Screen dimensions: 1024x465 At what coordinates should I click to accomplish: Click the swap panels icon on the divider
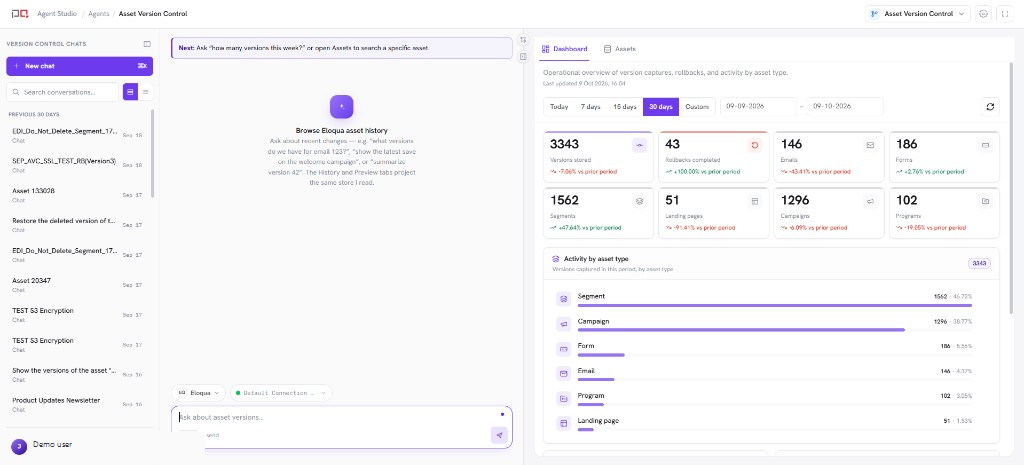(x=523, y=40)
